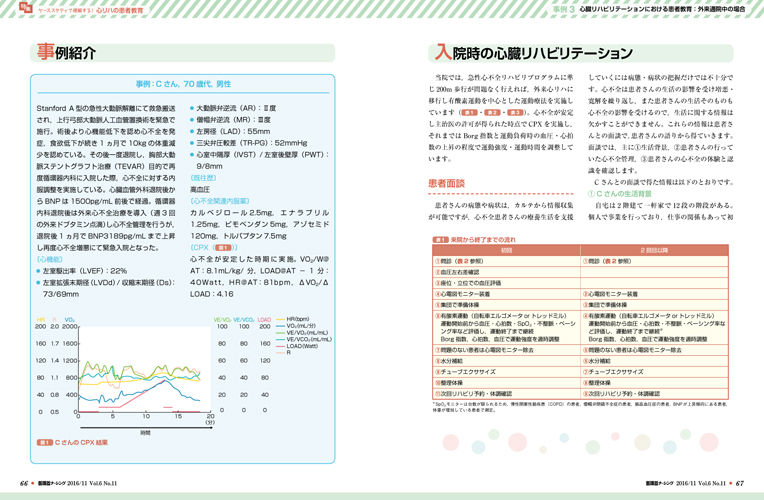The height and width of the screenshot is (500, 764).
Task: Click '⑩整理体操' in the 初回 column
Action: tap(449, 383)
